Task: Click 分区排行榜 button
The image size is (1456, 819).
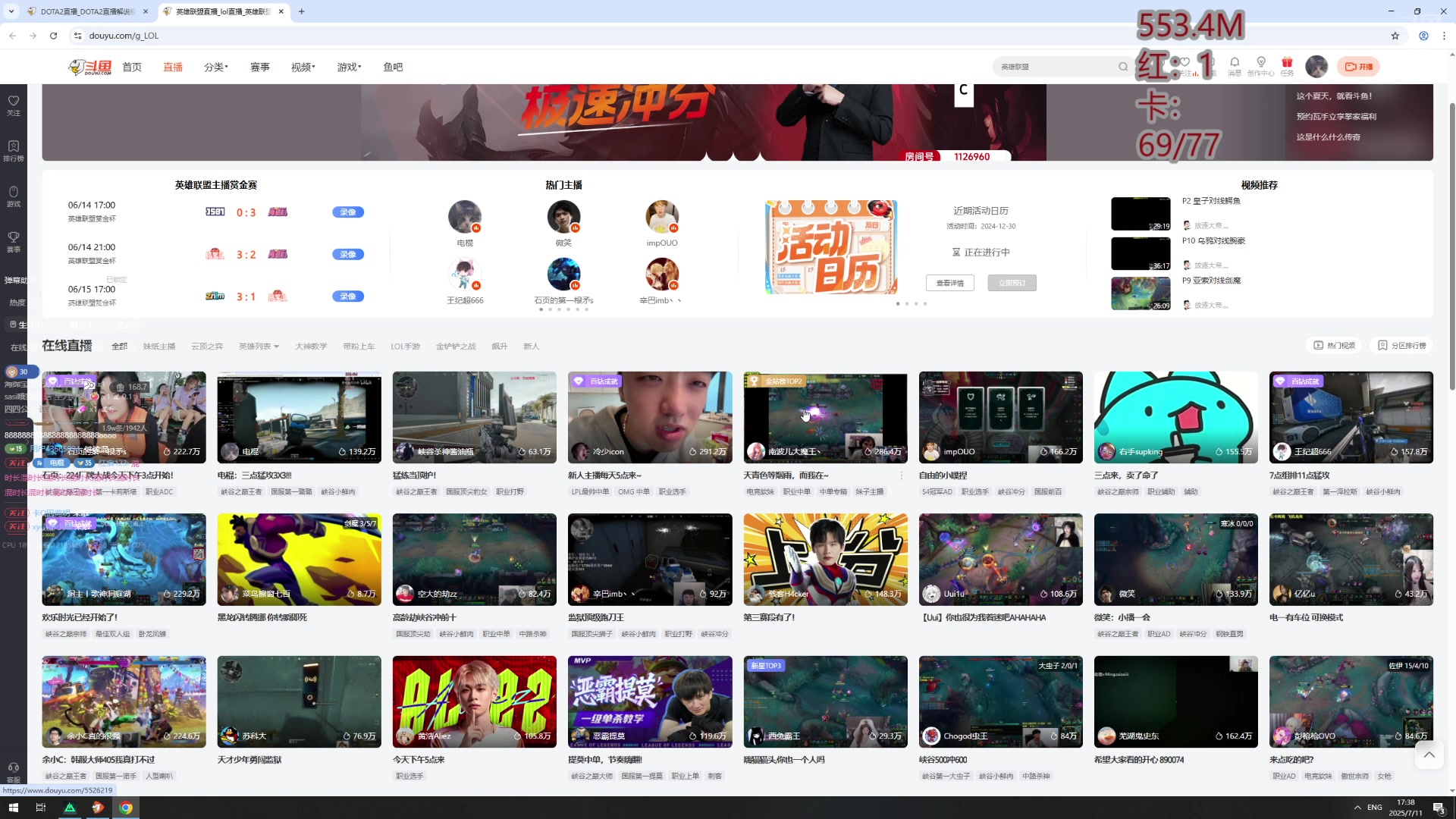Action: tap(1402, 346)
